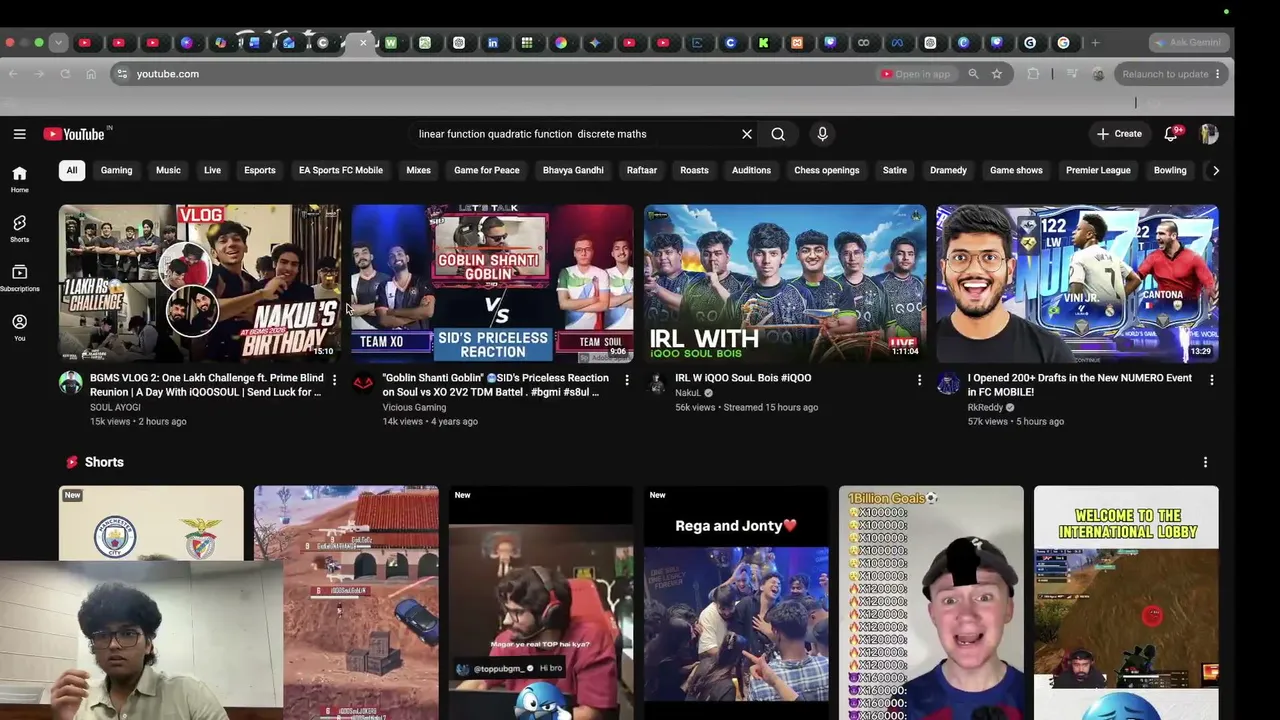1280x720 pixels.
Task: Bookmark this page with the star
Action: (997, 74)
